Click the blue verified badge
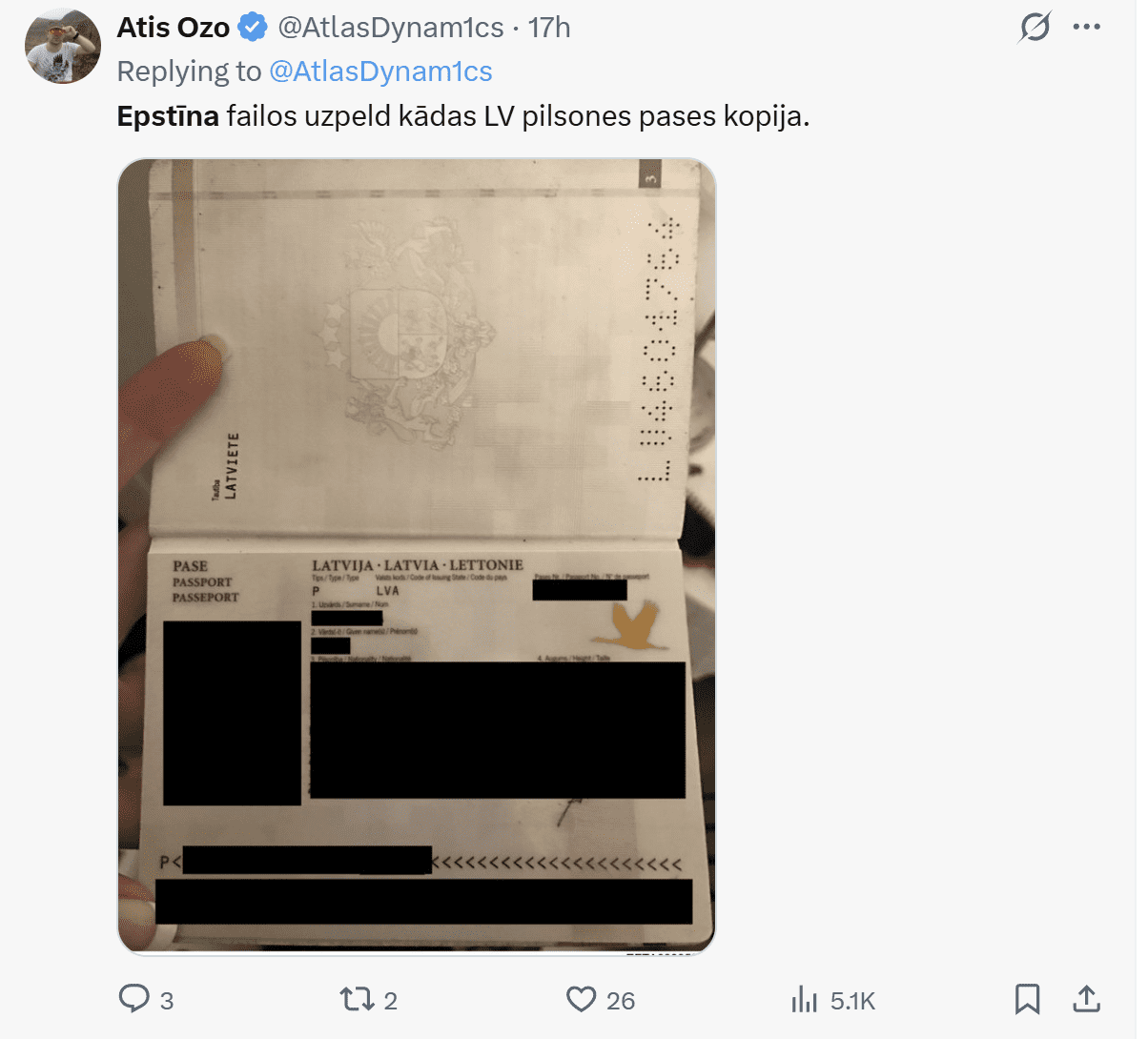Viewport: 1148px width, 1039px height. [252, 28]
